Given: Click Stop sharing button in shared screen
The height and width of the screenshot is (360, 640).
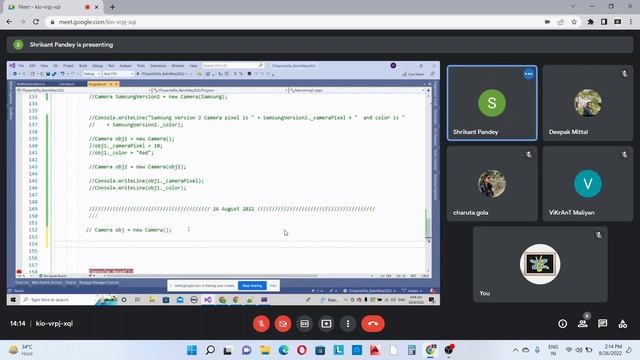Looking at the screenshot, I should coord(252,286).
